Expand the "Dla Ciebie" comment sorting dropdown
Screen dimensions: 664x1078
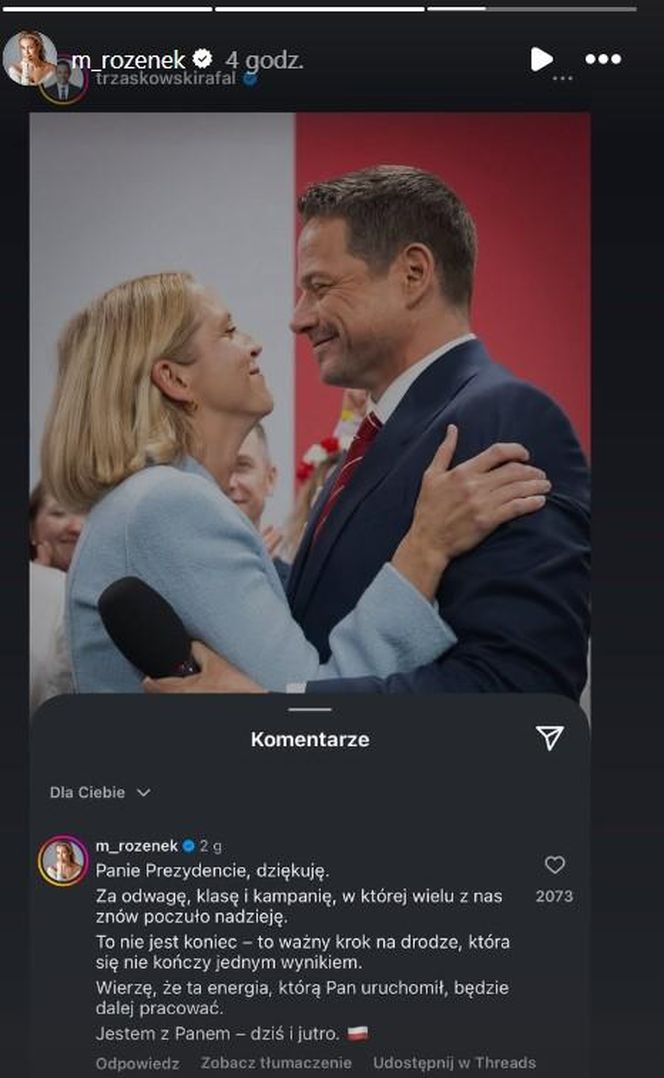(100, 792)
